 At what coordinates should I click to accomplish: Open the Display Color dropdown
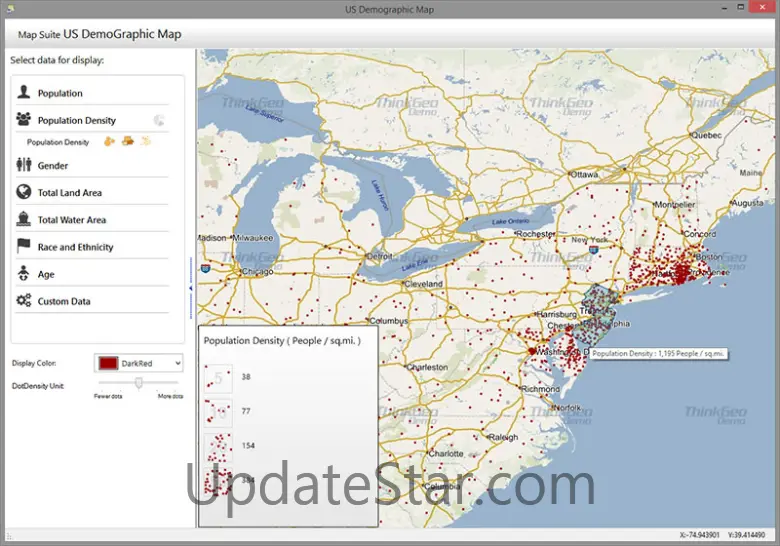click(x=177, y=363)
